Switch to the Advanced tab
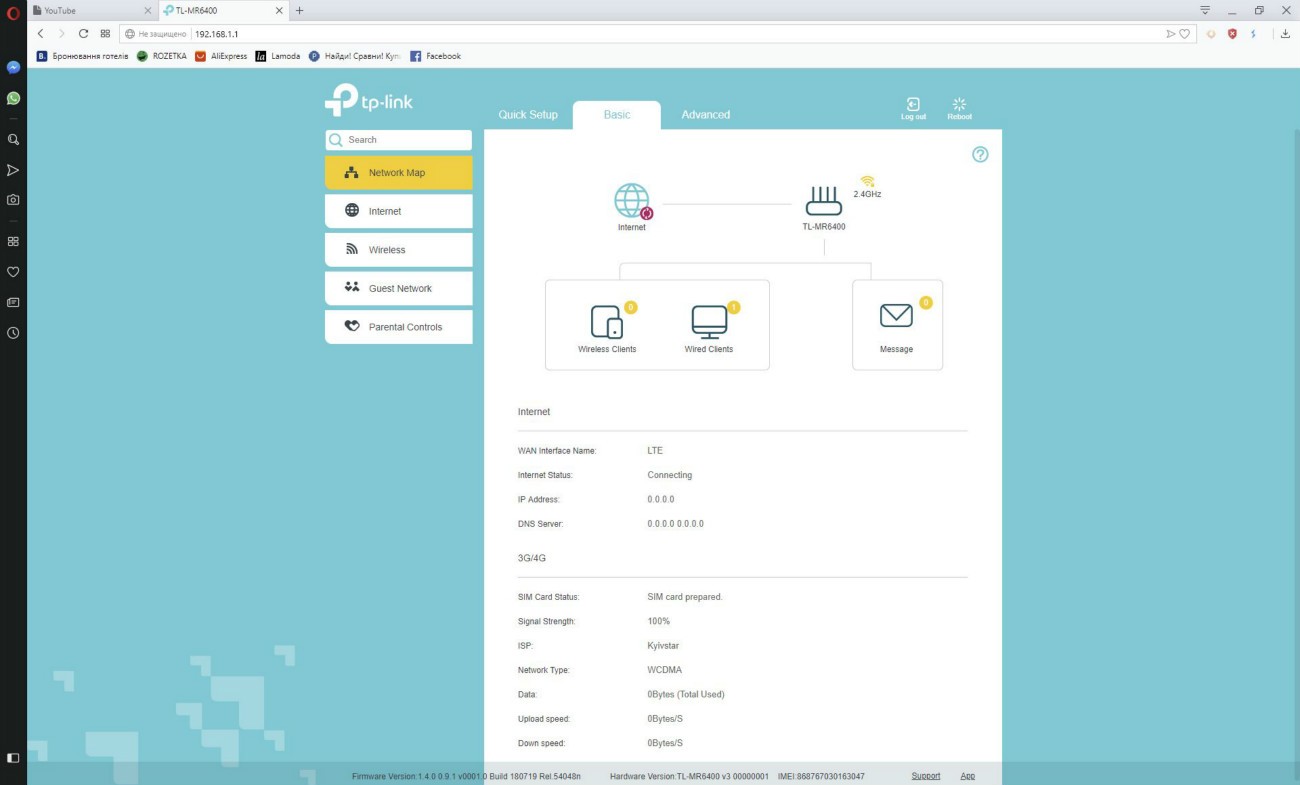Screen dimensions: 1300x785 (x=705, y=115)
